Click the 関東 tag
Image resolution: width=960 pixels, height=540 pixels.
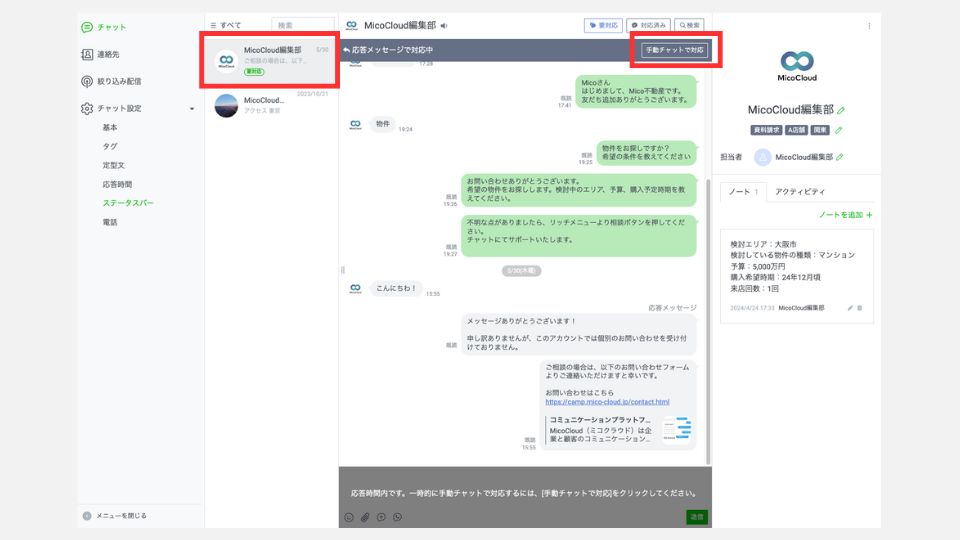tap(820, 130)
